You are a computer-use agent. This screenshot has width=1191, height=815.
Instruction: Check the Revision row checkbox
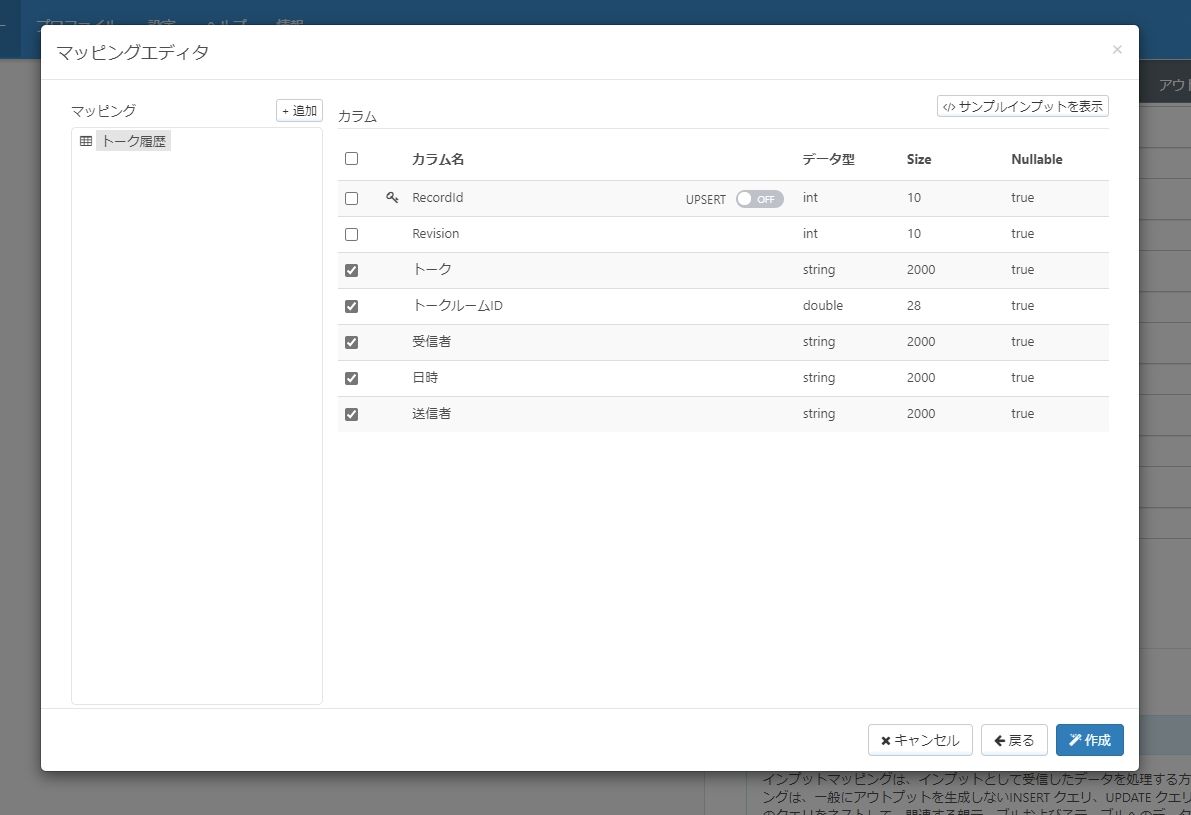tap(351, 233)
